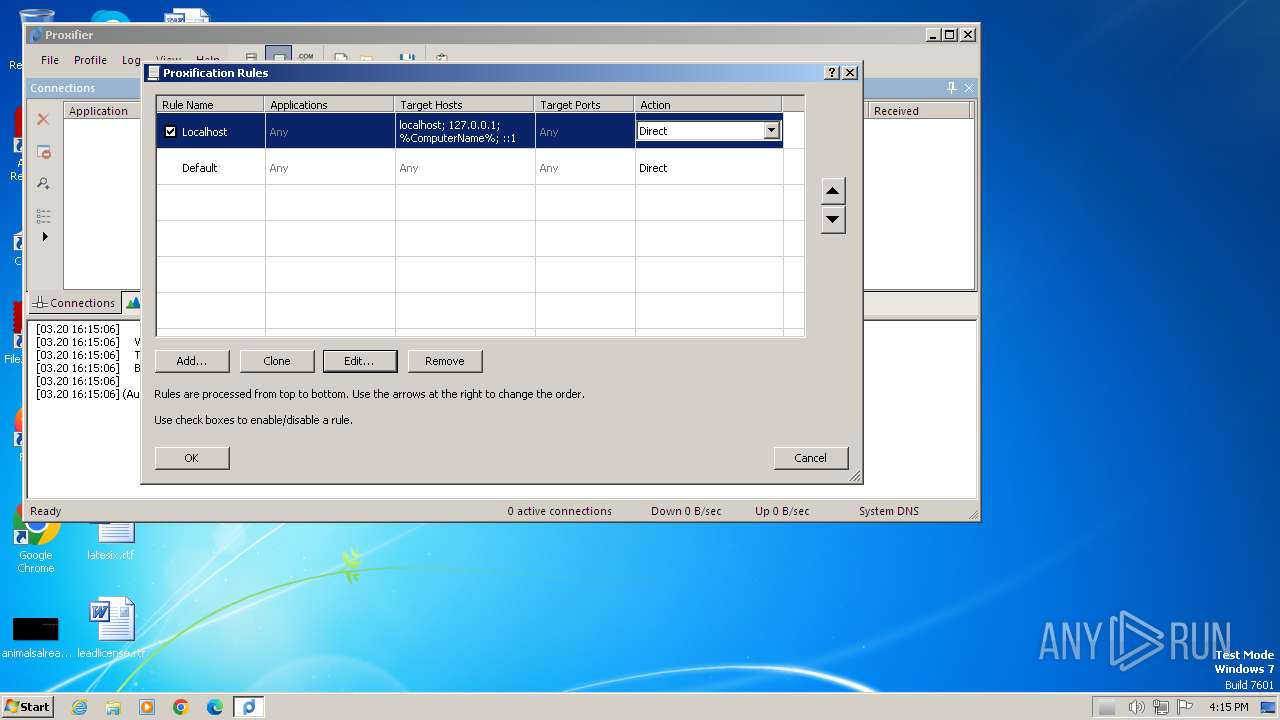Click the '0 active connections' status text

coord(559,511)
